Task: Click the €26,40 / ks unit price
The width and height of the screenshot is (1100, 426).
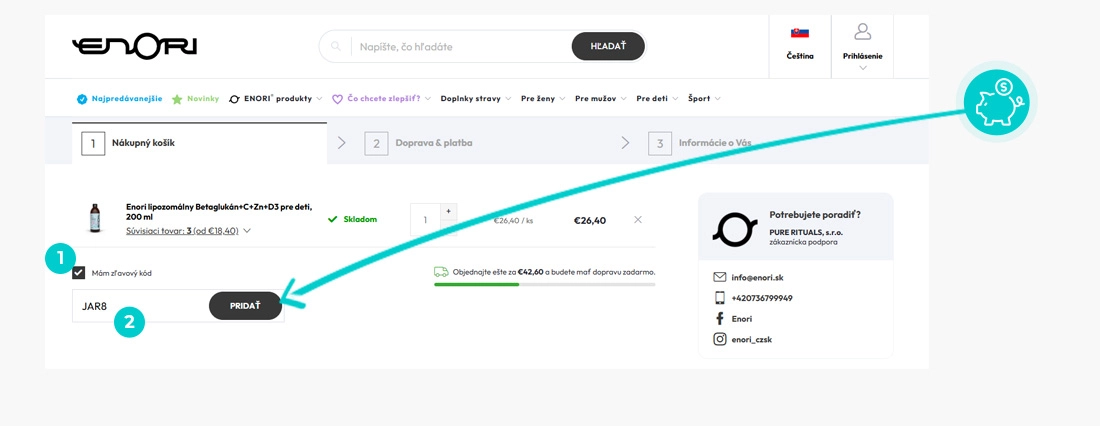Action: 514,220
